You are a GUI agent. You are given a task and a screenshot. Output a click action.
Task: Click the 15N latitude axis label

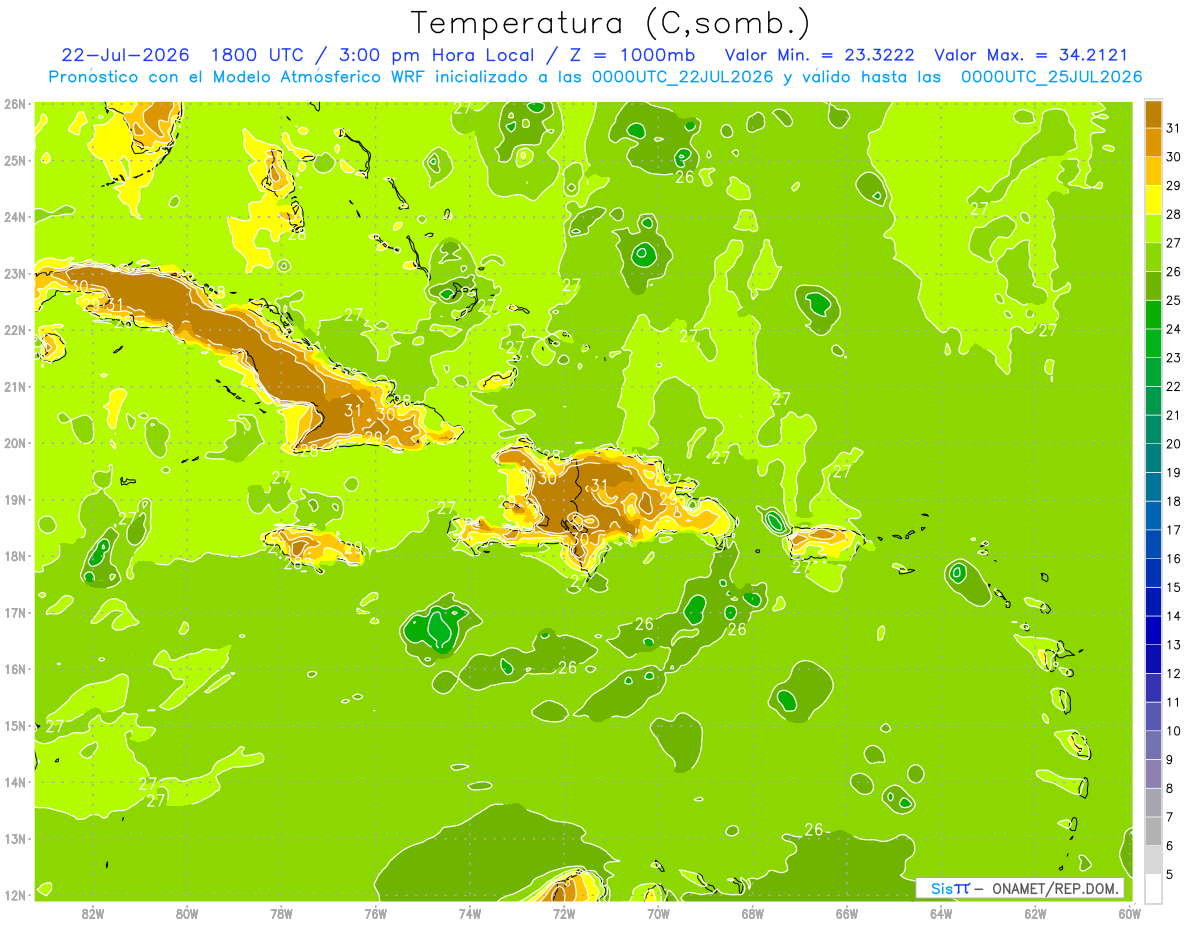(14, 725)
